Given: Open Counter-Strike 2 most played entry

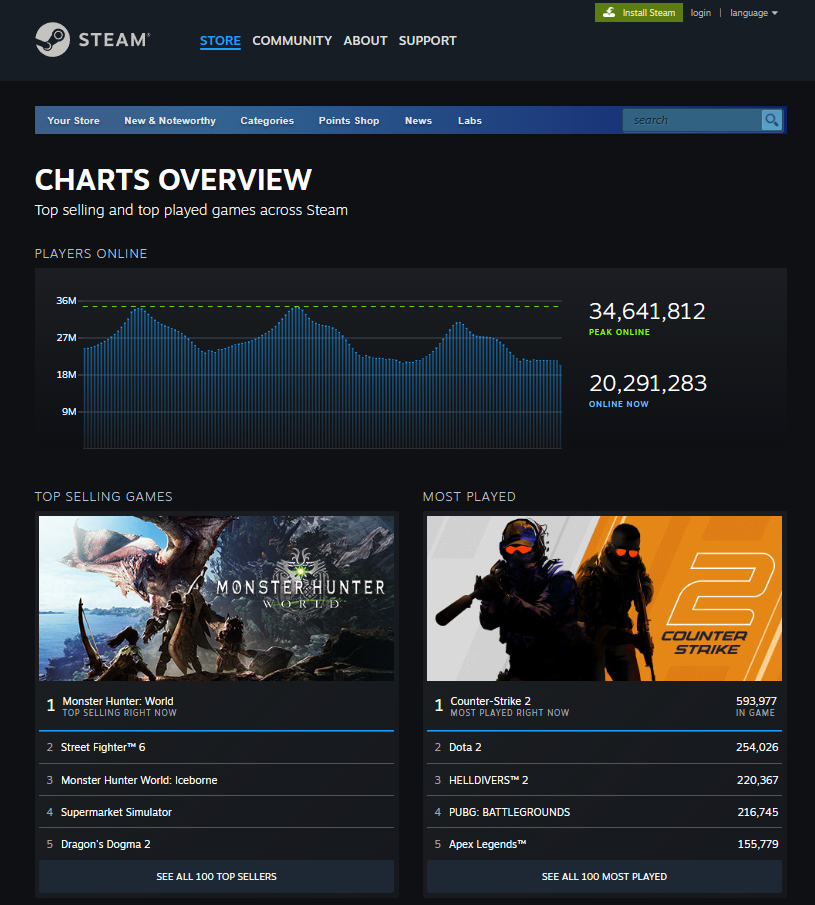Looking at the screenshot, I should [x=604, y=706].
